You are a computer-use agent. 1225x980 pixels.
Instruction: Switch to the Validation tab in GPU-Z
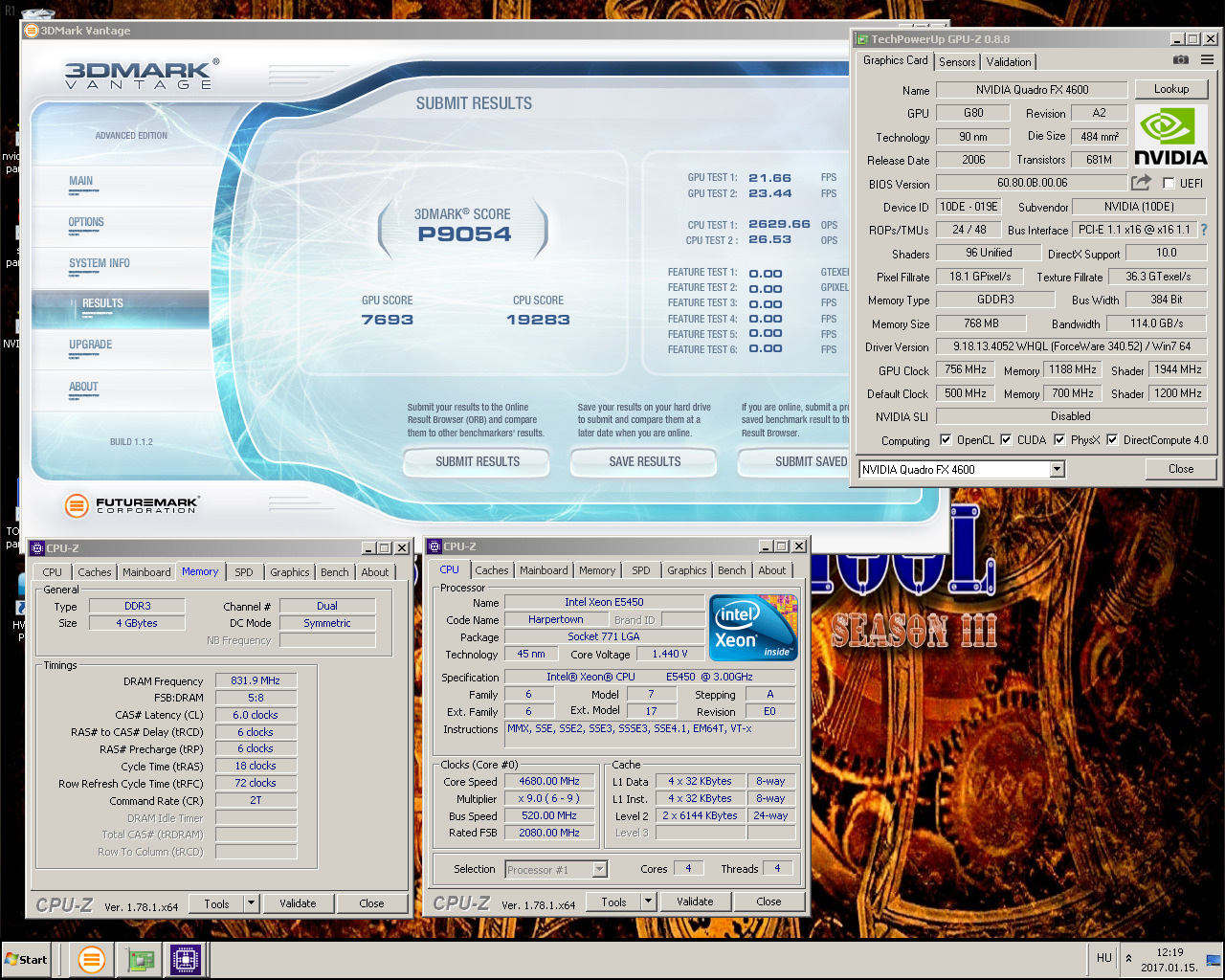[x=1009, y=61]
